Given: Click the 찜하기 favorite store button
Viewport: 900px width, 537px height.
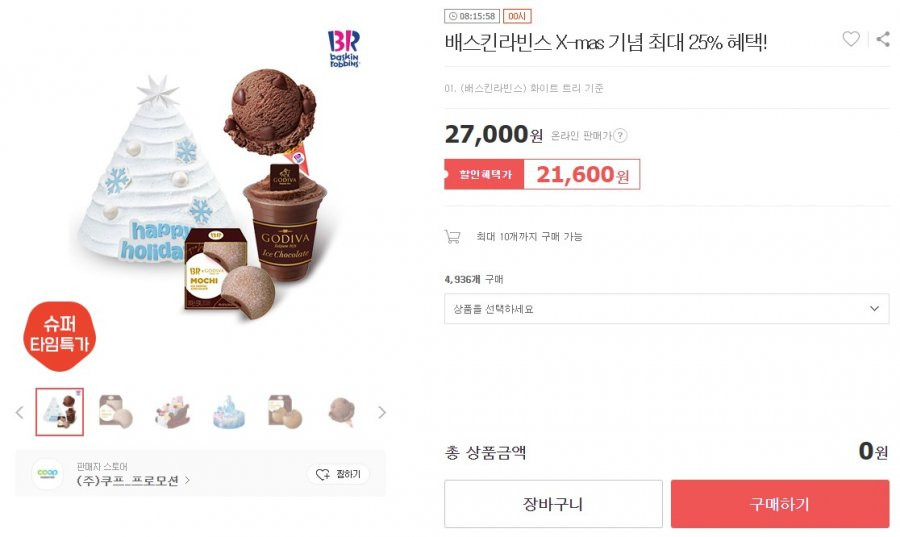Looking at the screenshot, I should tap(339, 474).
